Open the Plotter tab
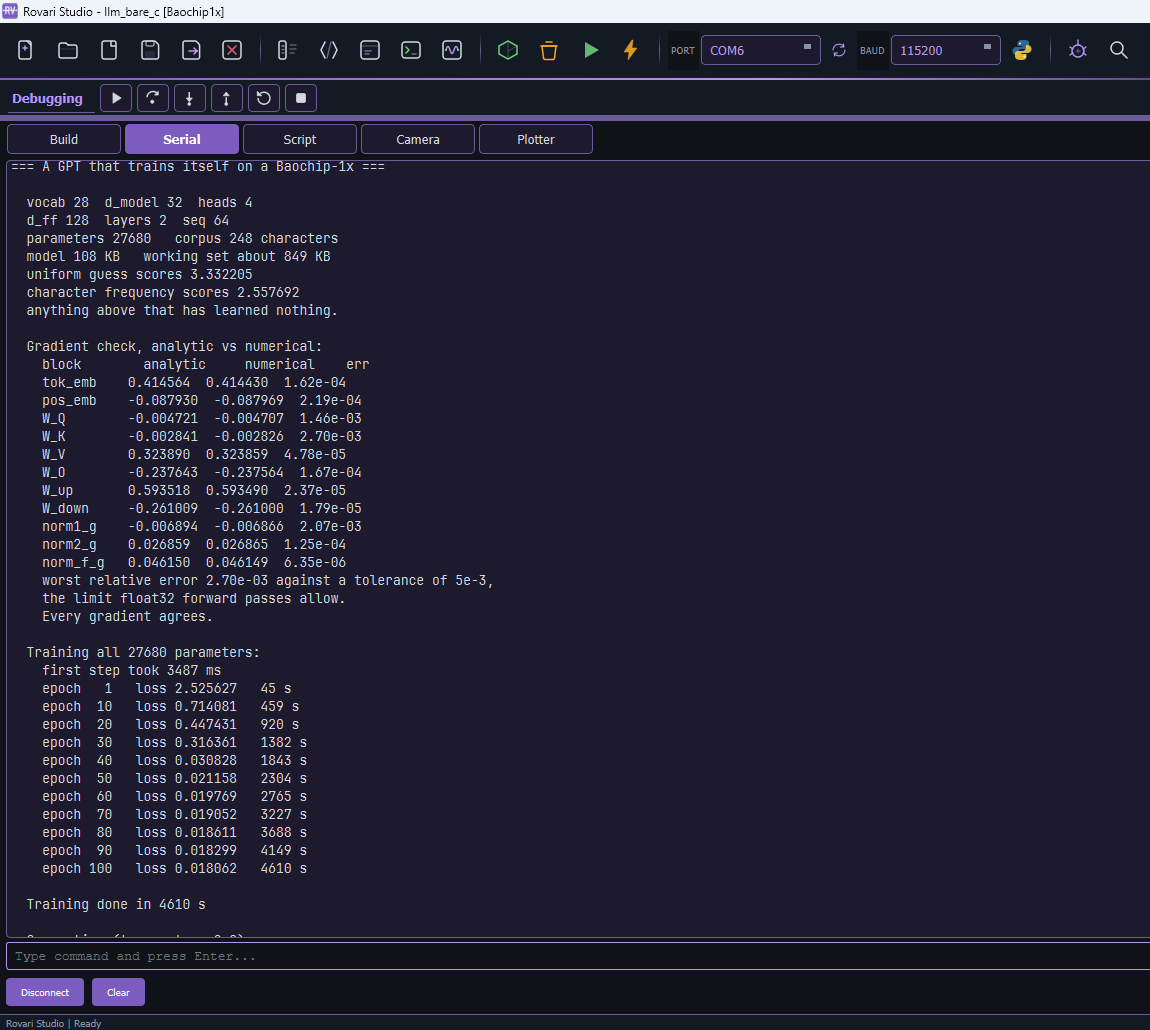This screenshot has height=1030, width=1150. pos(536,139)
